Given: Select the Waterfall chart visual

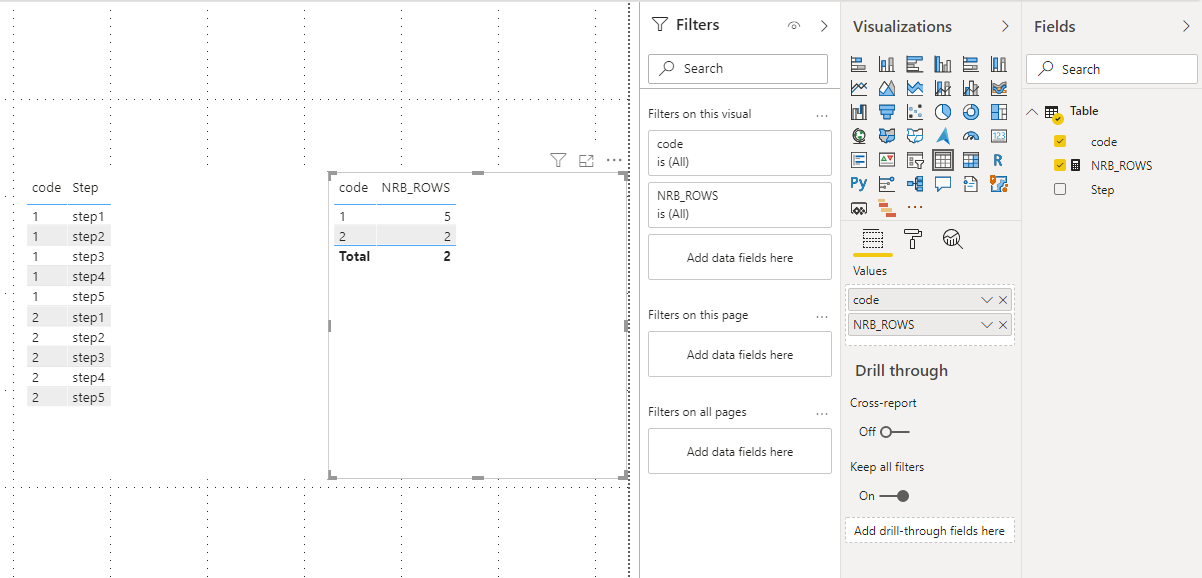Looking at the screenshot, I should [859, 112].
